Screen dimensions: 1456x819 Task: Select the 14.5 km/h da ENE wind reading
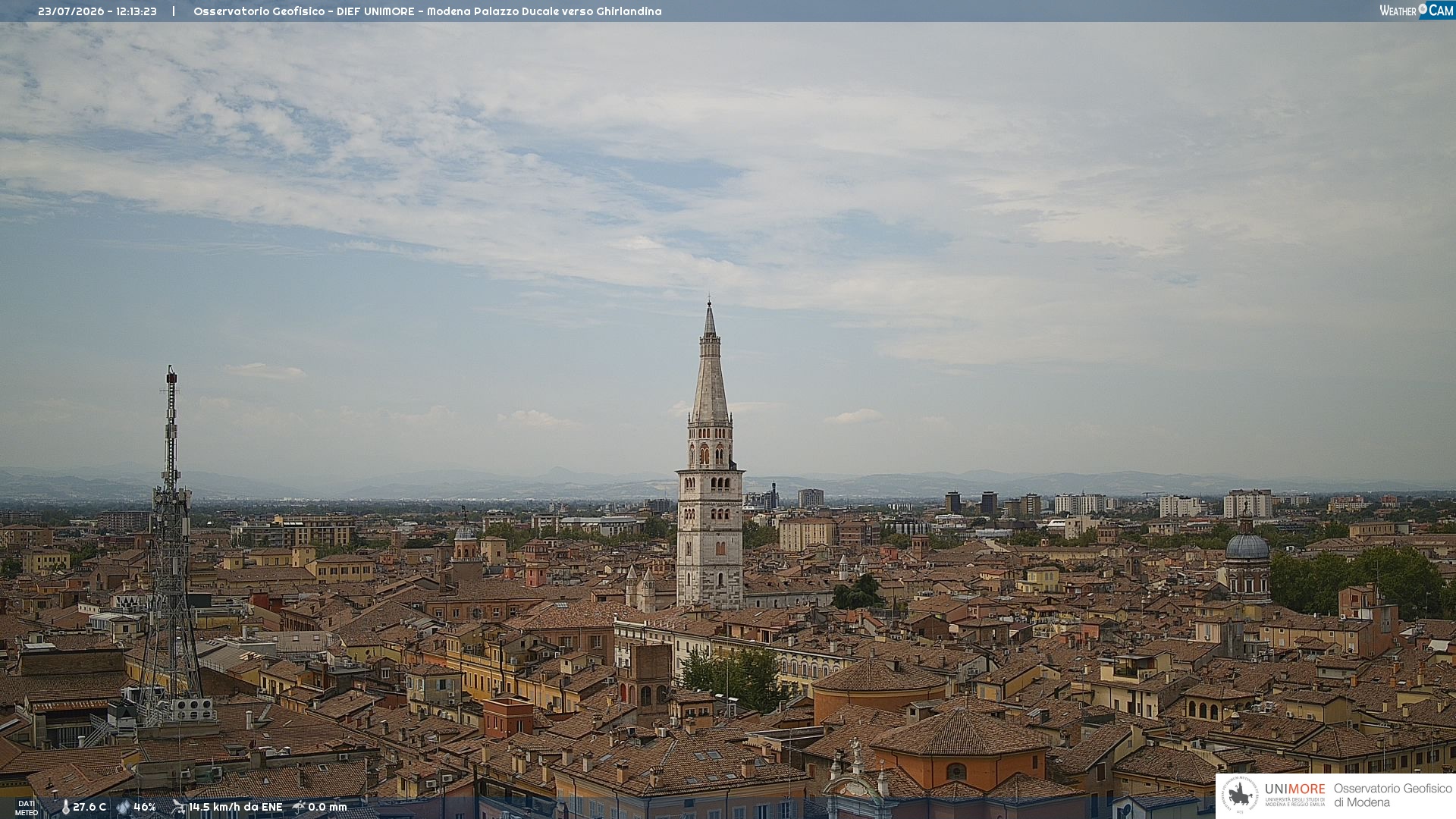(x=236, y=808)
